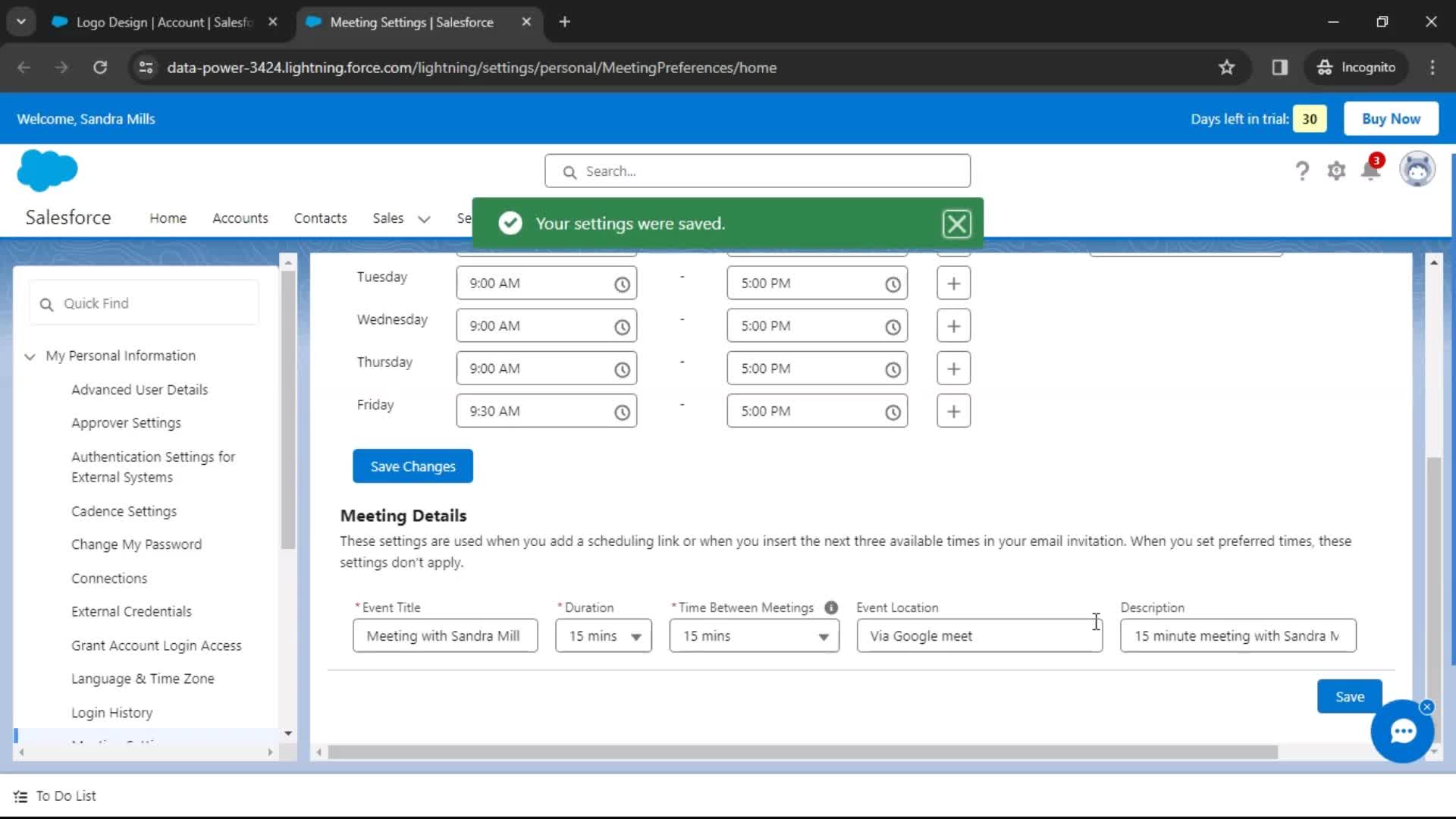
Task: Dismiss the chat bubble with its X
Action: click(x=1426, y=707)
